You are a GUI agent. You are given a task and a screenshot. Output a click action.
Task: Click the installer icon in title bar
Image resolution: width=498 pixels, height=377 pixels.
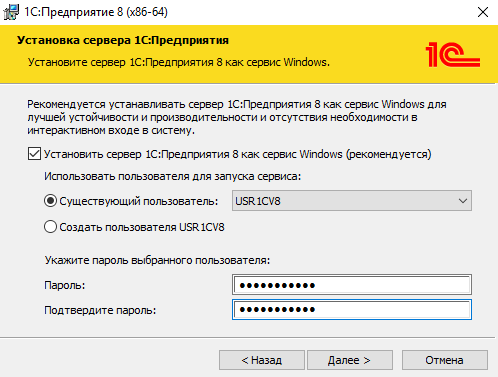11,12
